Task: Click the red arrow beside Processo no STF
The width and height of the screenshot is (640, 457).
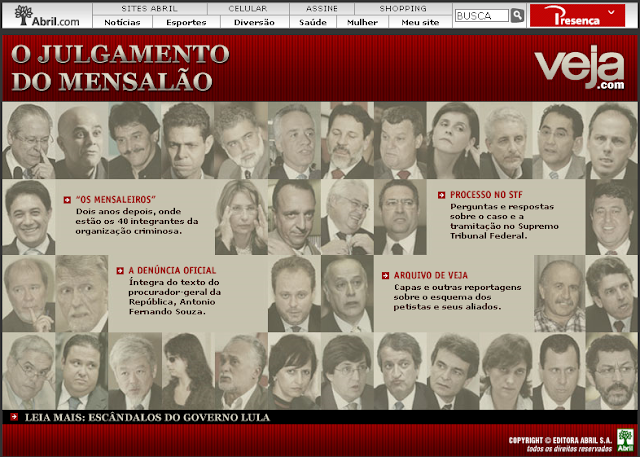Action: coord(441,195)
